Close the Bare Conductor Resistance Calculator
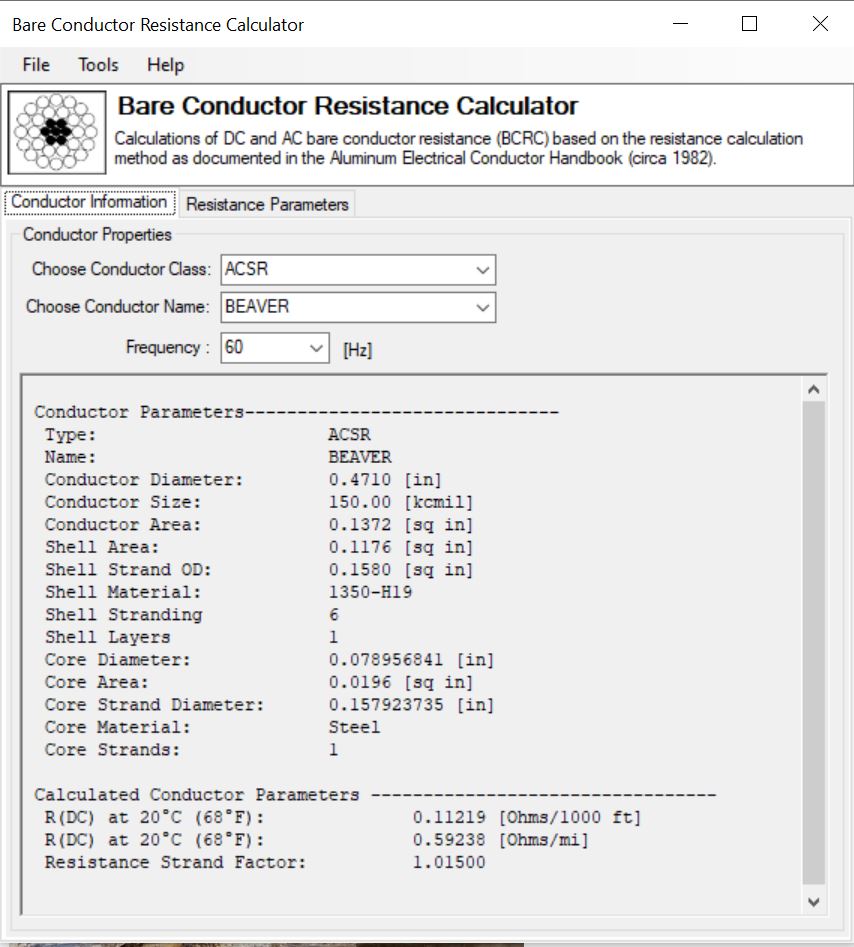The height and width of the screenshot is (947, 854). [x=820, y=24]
